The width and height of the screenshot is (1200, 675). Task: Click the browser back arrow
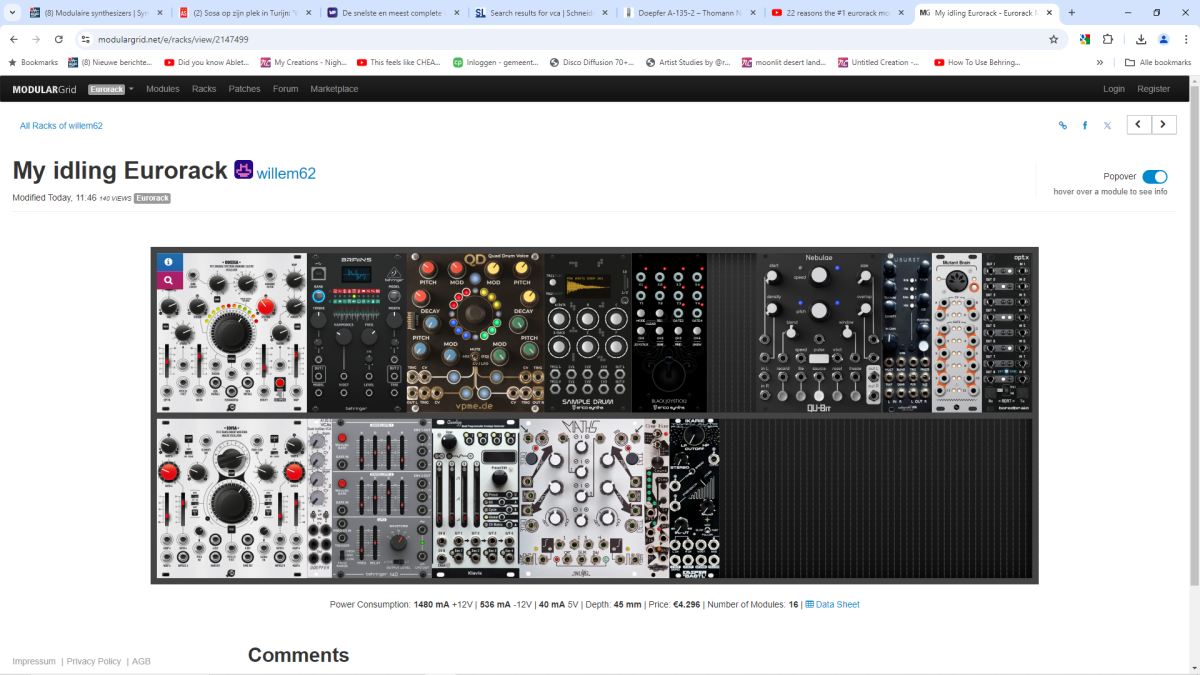point(14,39)
